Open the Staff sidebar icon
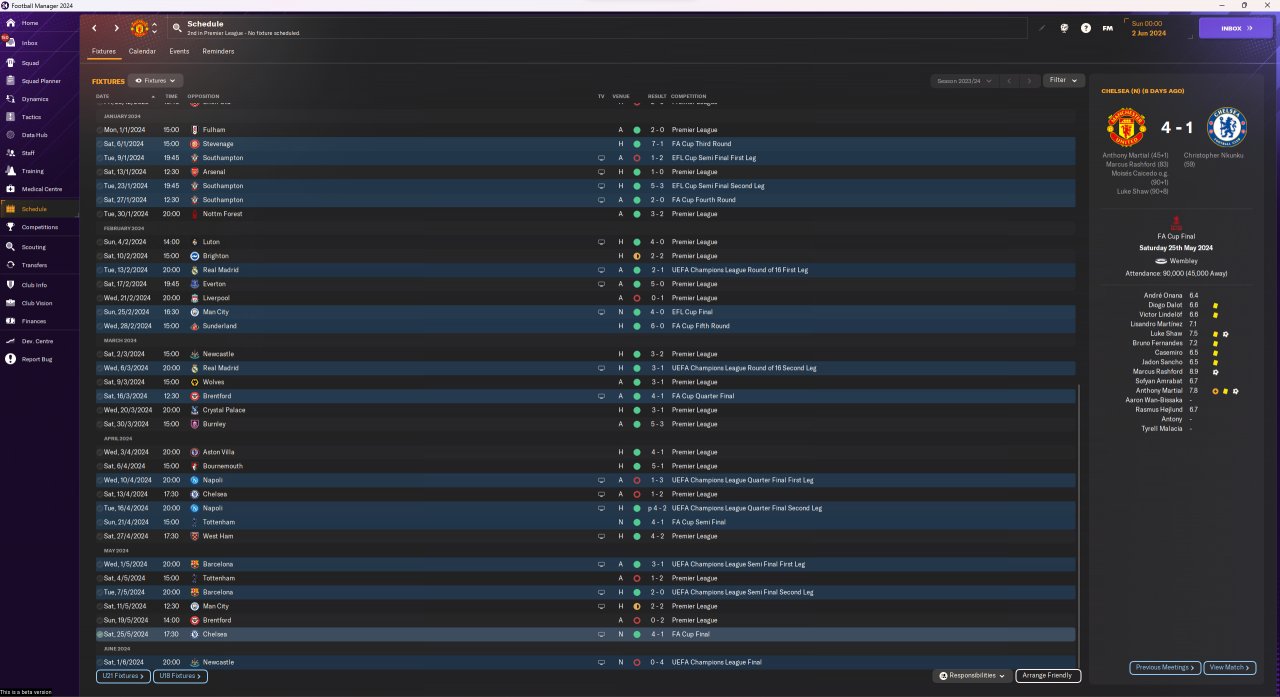Viewport: 1280px width, 697px height. pos(9,153)
